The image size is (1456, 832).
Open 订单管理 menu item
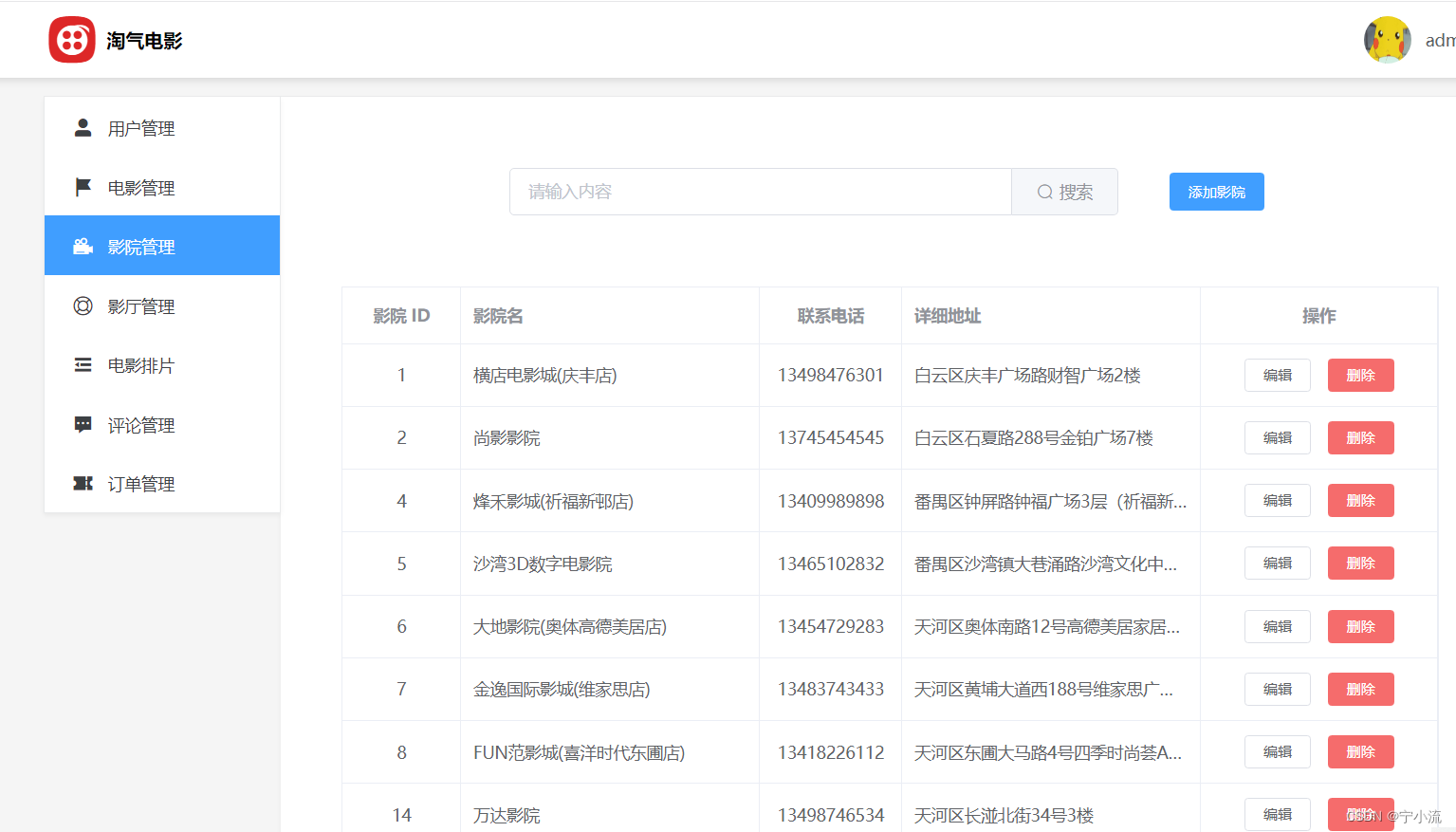(162, 484)
